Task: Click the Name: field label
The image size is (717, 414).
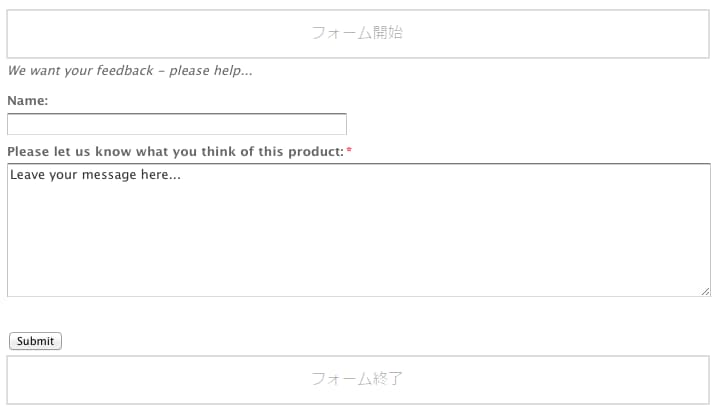Action: 27,101
